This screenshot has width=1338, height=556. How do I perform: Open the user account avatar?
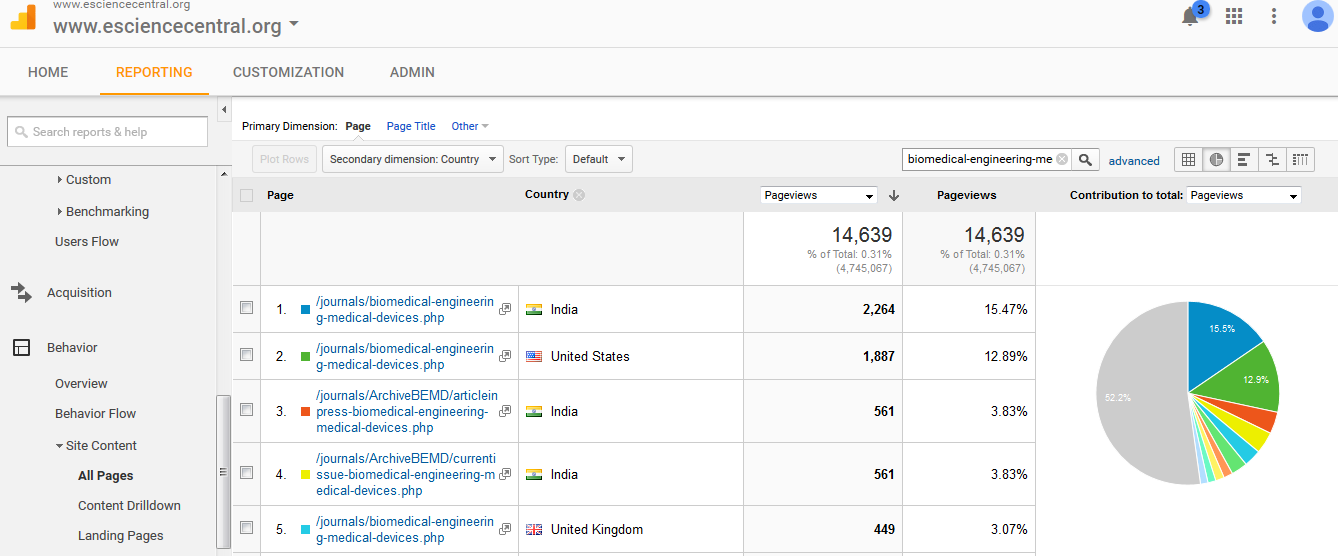coord(1317,16)
